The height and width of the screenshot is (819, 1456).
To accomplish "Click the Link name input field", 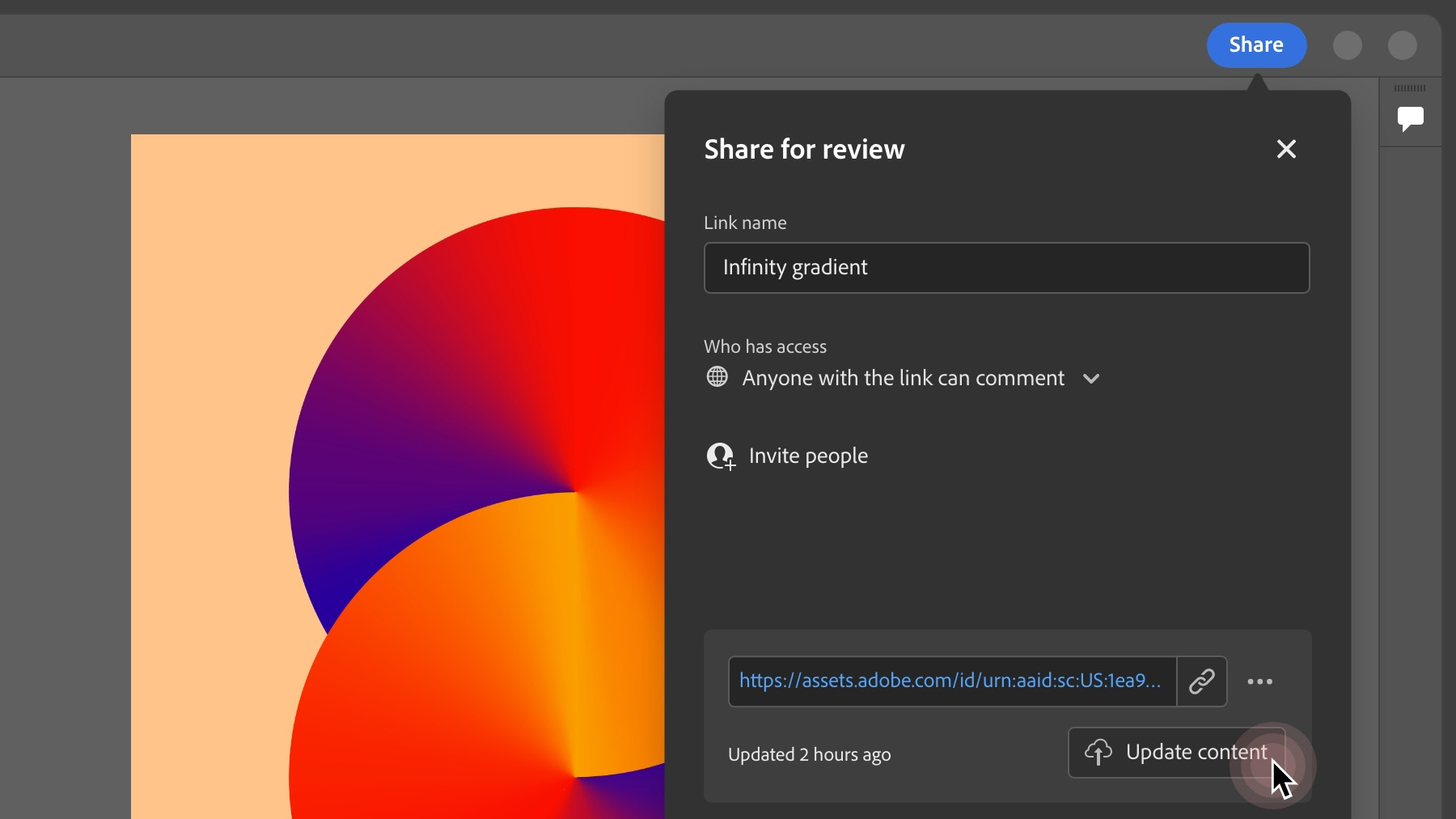I will click(x=1006, y=268).
